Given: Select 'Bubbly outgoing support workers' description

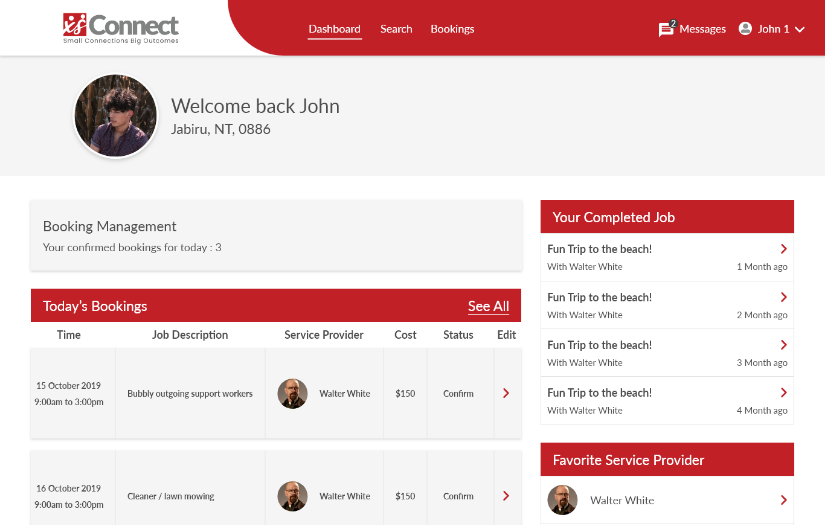Looking at the screenshot, I should pyautogui.click(x=190, y=393).
